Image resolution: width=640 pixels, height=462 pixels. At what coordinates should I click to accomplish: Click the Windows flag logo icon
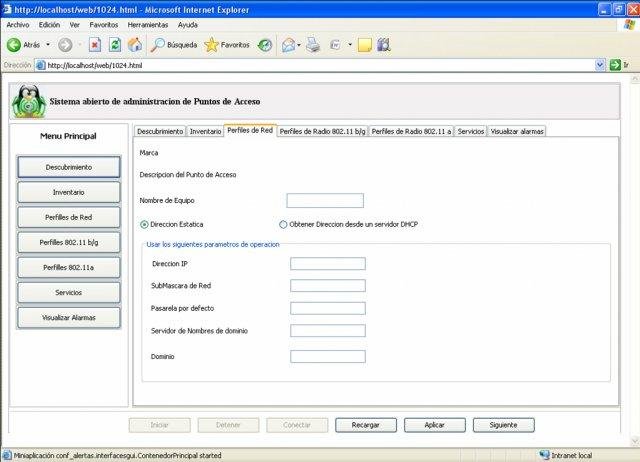pyautogui.click(x=629, y=24)
